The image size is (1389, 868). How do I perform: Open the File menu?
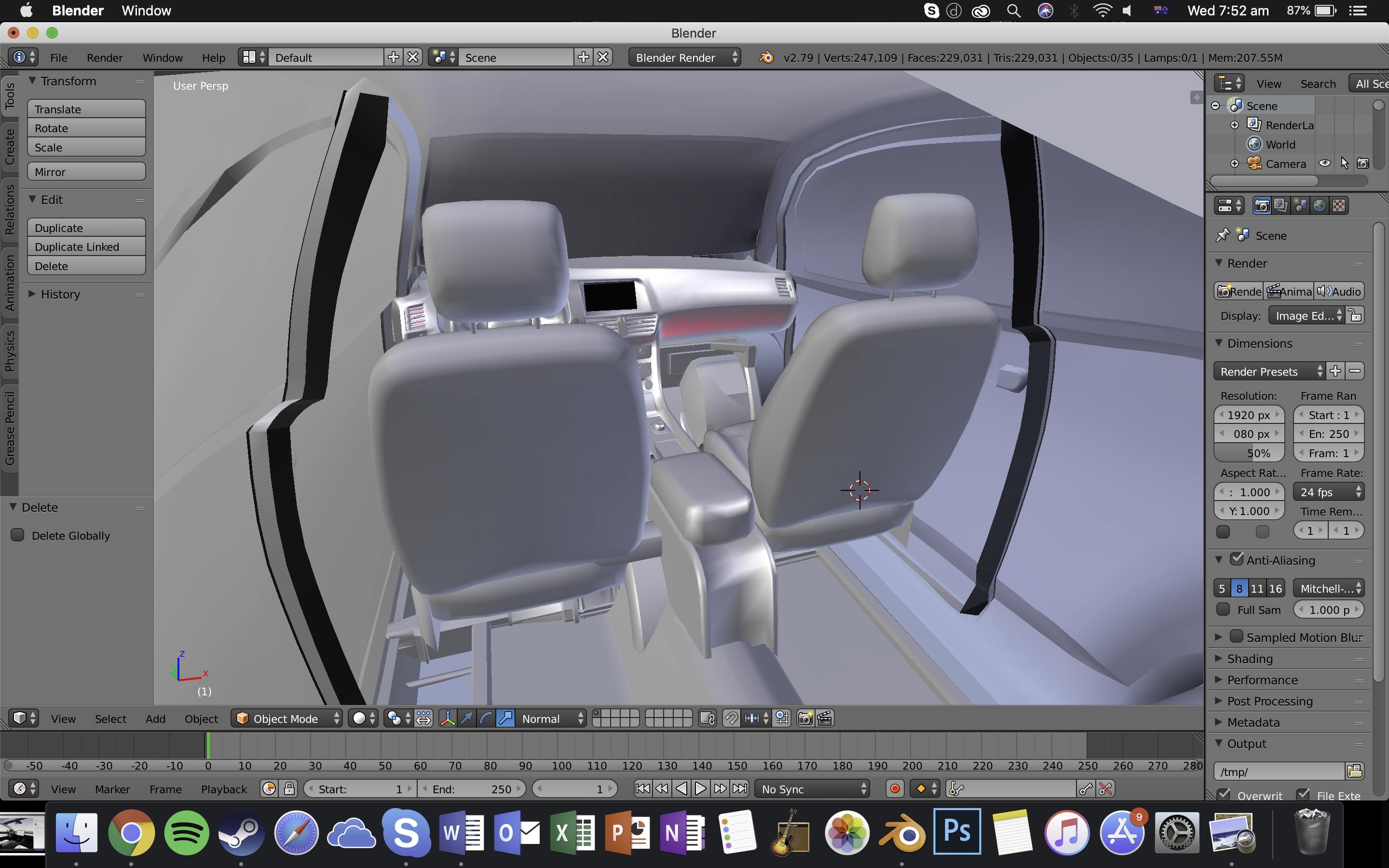click(58, 57)
